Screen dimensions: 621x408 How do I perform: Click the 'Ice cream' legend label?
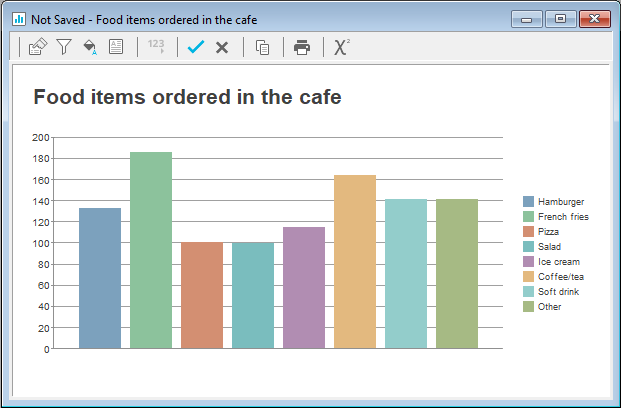coord(559,261)
